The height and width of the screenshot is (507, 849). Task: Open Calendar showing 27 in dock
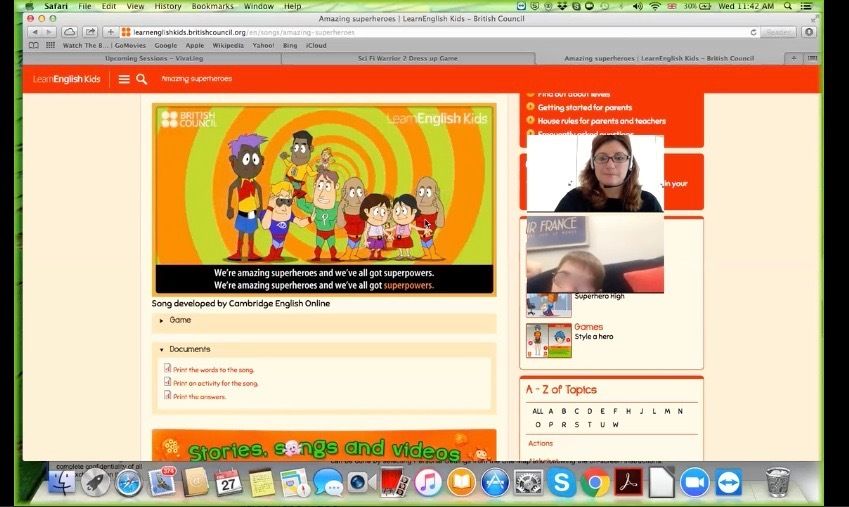pos(228,482)
